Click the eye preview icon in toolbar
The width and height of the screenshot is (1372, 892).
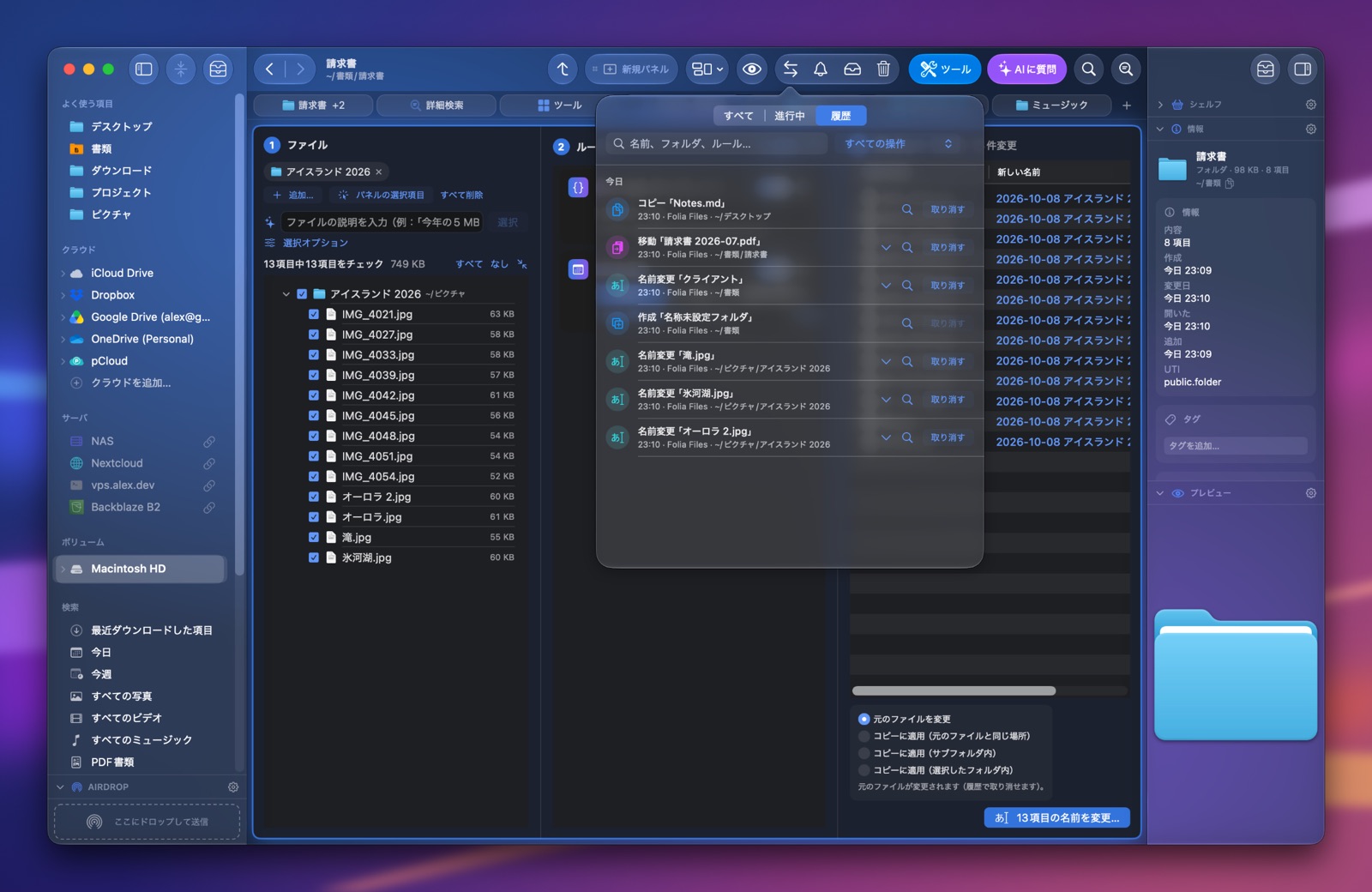point(752,69)
